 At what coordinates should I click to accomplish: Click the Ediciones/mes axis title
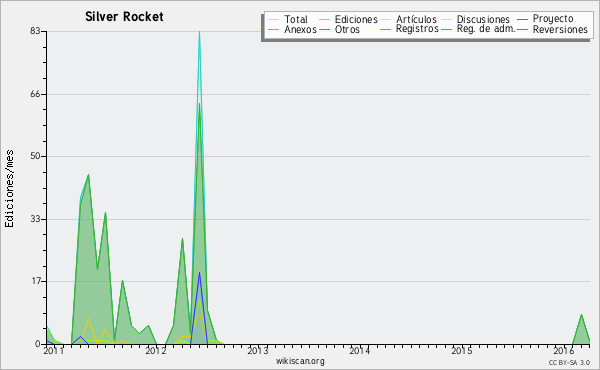pos(9,189)
